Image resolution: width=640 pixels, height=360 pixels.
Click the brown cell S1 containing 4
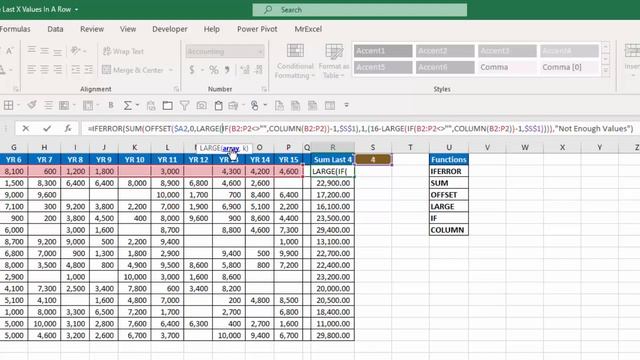click(373, 160)
